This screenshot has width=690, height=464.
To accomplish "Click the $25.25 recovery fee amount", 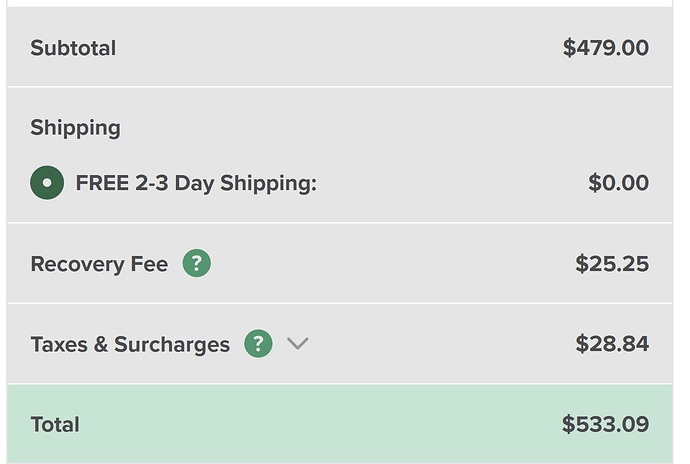I will point(611,264).
